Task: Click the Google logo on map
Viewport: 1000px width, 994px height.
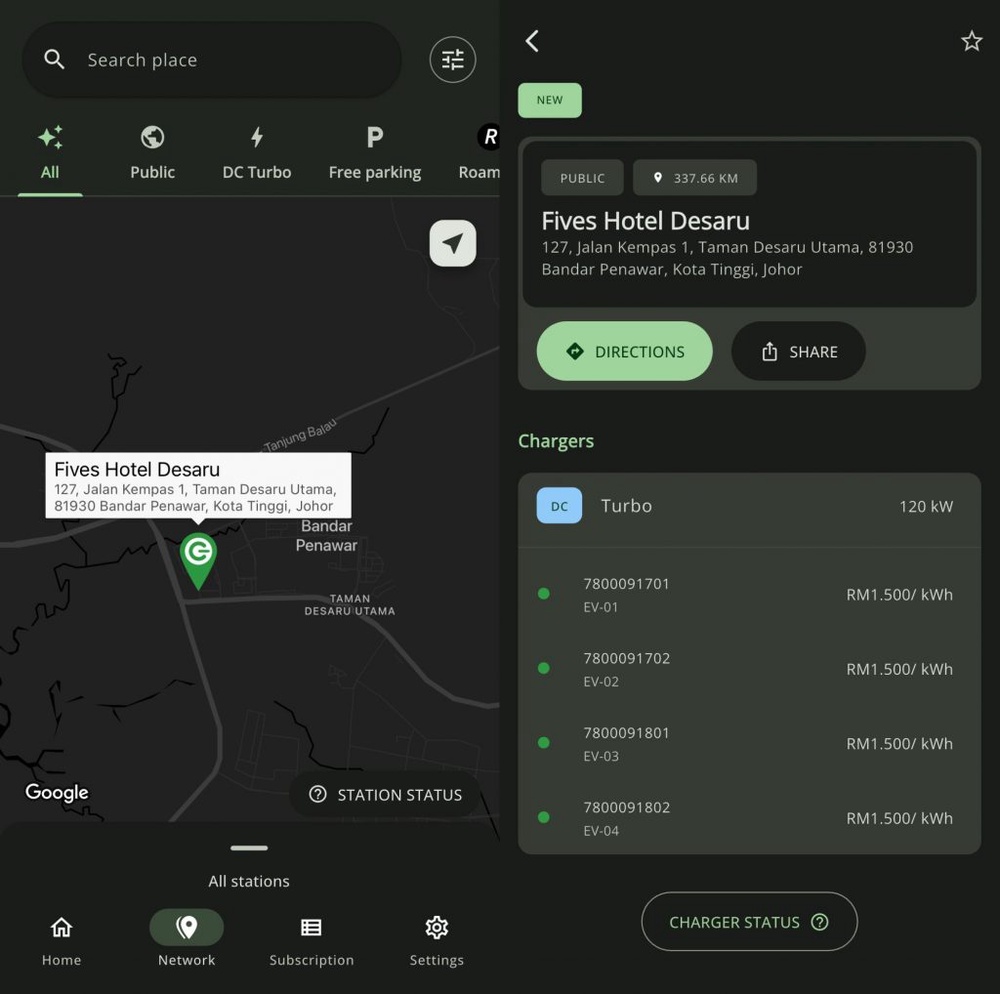Action: tap(57, 792)
